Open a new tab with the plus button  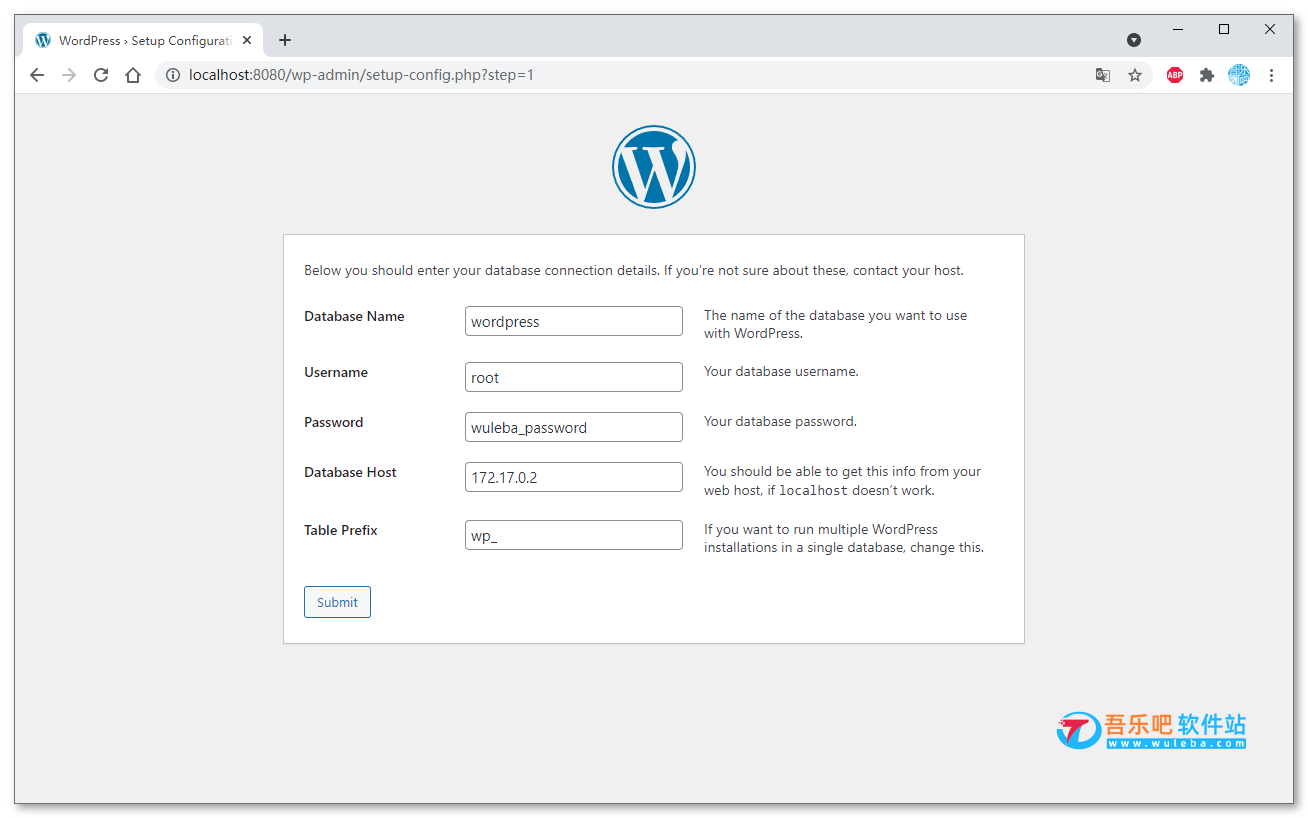285,40
